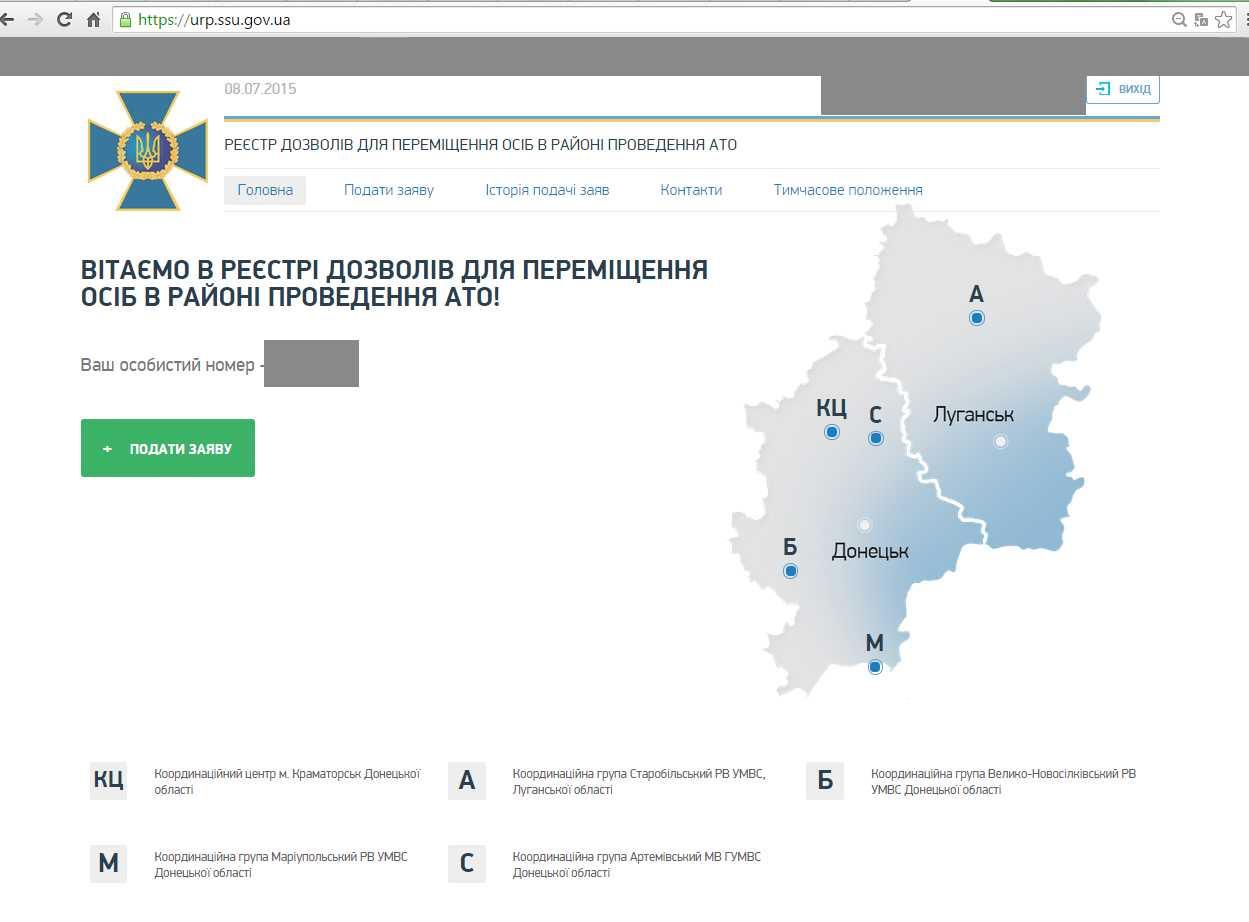This screenshot has height=922, width=1249.
Task: Click the КЦ legend icon for Краматорськ
Action: click(109, 781)
